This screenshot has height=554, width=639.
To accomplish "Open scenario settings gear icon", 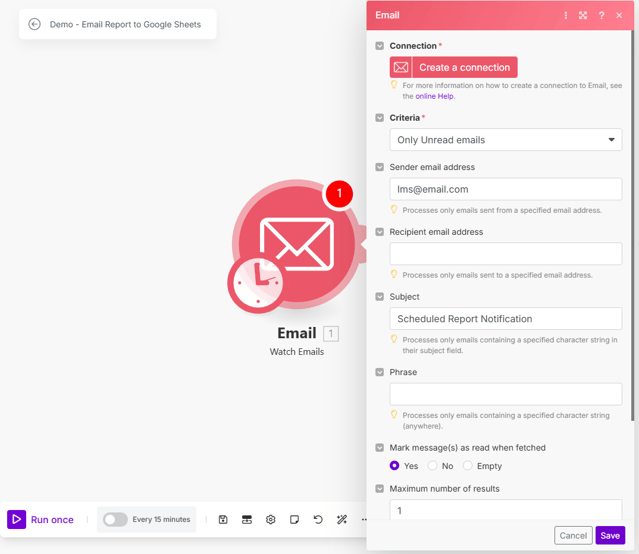I will (271, 519).
